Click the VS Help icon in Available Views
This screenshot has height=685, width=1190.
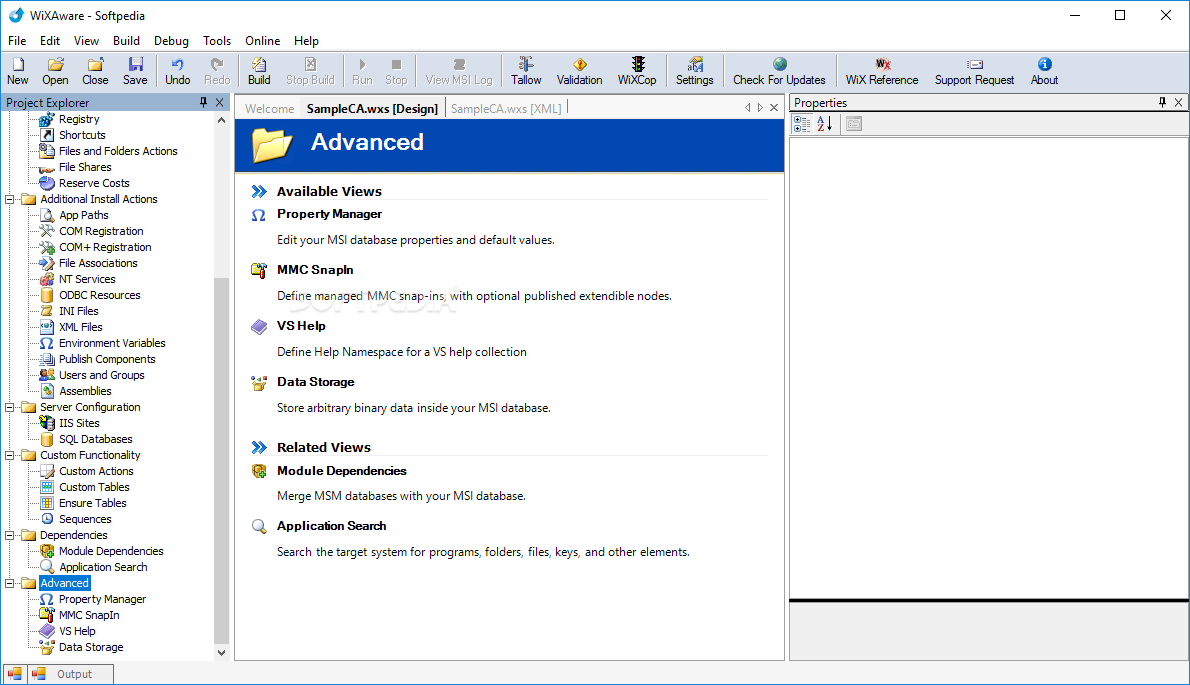click(x=259, y=326)
